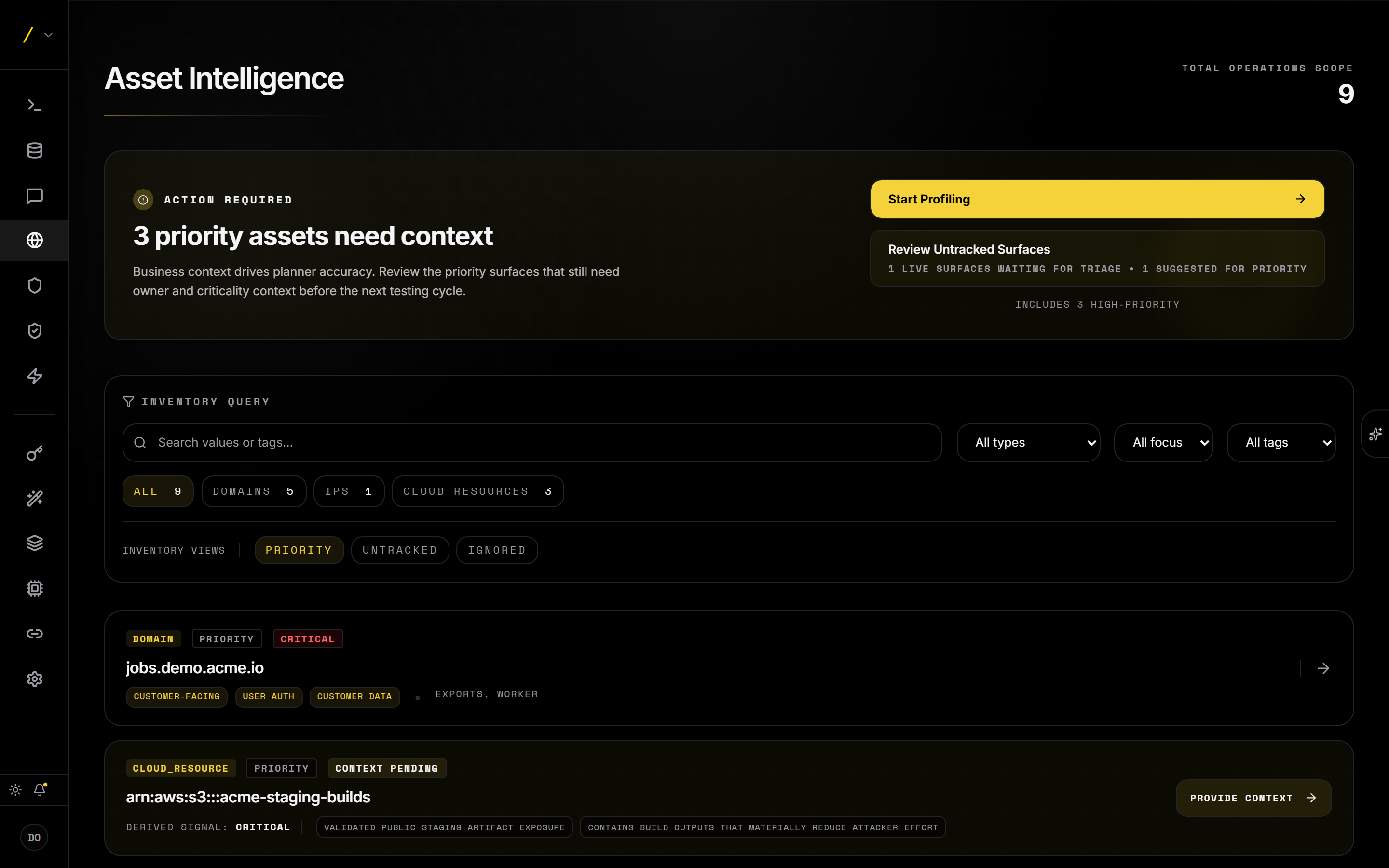Open jobs.demo.acme.io row arrow
Image resolution: width=1389 pixels, height=868 pixels.
coord(1323,668)
